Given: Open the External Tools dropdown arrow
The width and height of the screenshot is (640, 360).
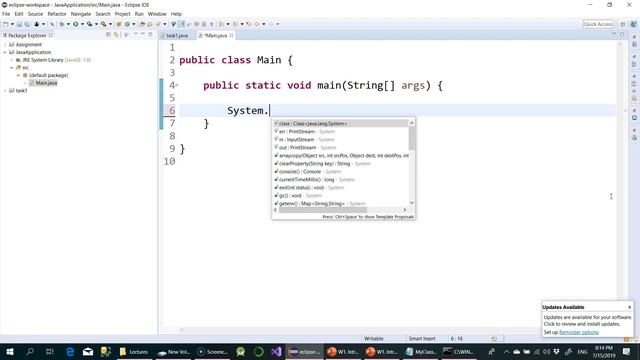Looking at the screenshot, I should (x=110, y=24).
